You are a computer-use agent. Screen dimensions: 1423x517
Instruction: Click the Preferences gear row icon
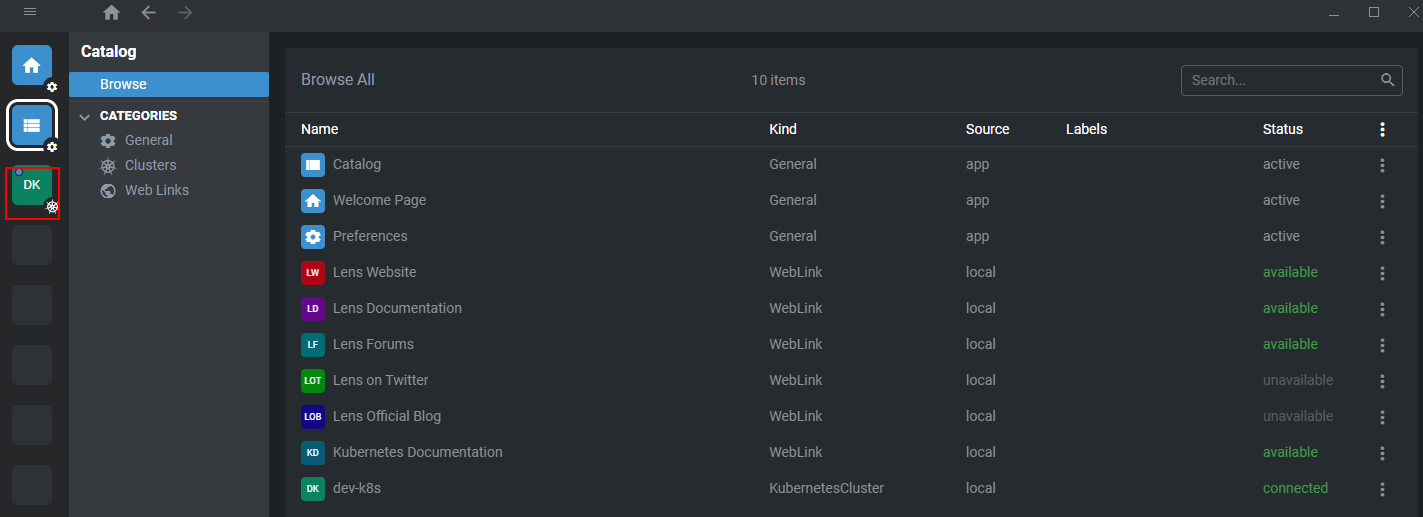coord(313,236)
